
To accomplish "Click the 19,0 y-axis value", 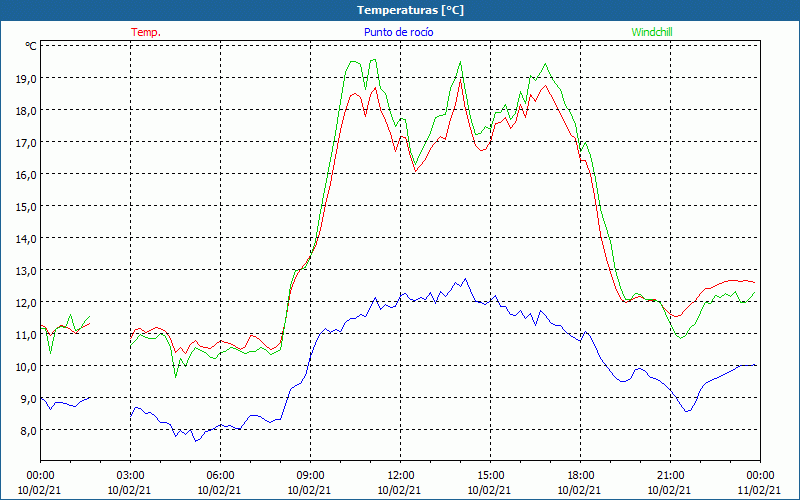I will pyautogui.click(x=26, y=79).
